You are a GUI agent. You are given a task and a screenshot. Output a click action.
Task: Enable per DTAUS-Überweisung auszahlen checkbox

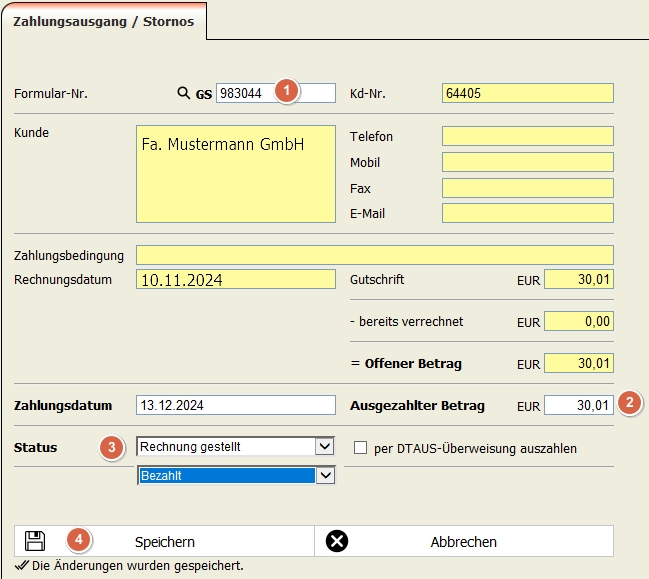[x=360, y=448]
